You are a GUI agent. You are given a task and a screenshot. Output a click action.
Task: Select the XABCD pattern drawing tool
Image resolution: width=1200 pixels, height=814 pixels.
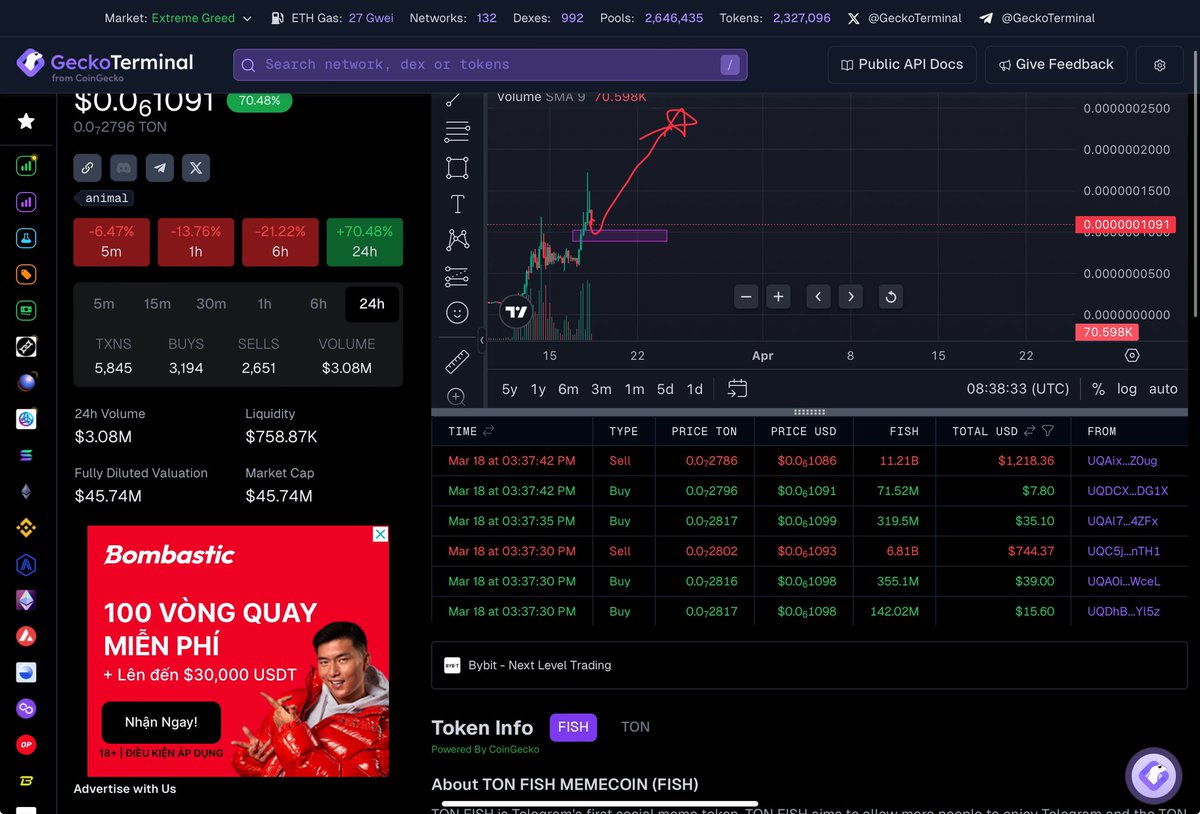coord(457,240)
